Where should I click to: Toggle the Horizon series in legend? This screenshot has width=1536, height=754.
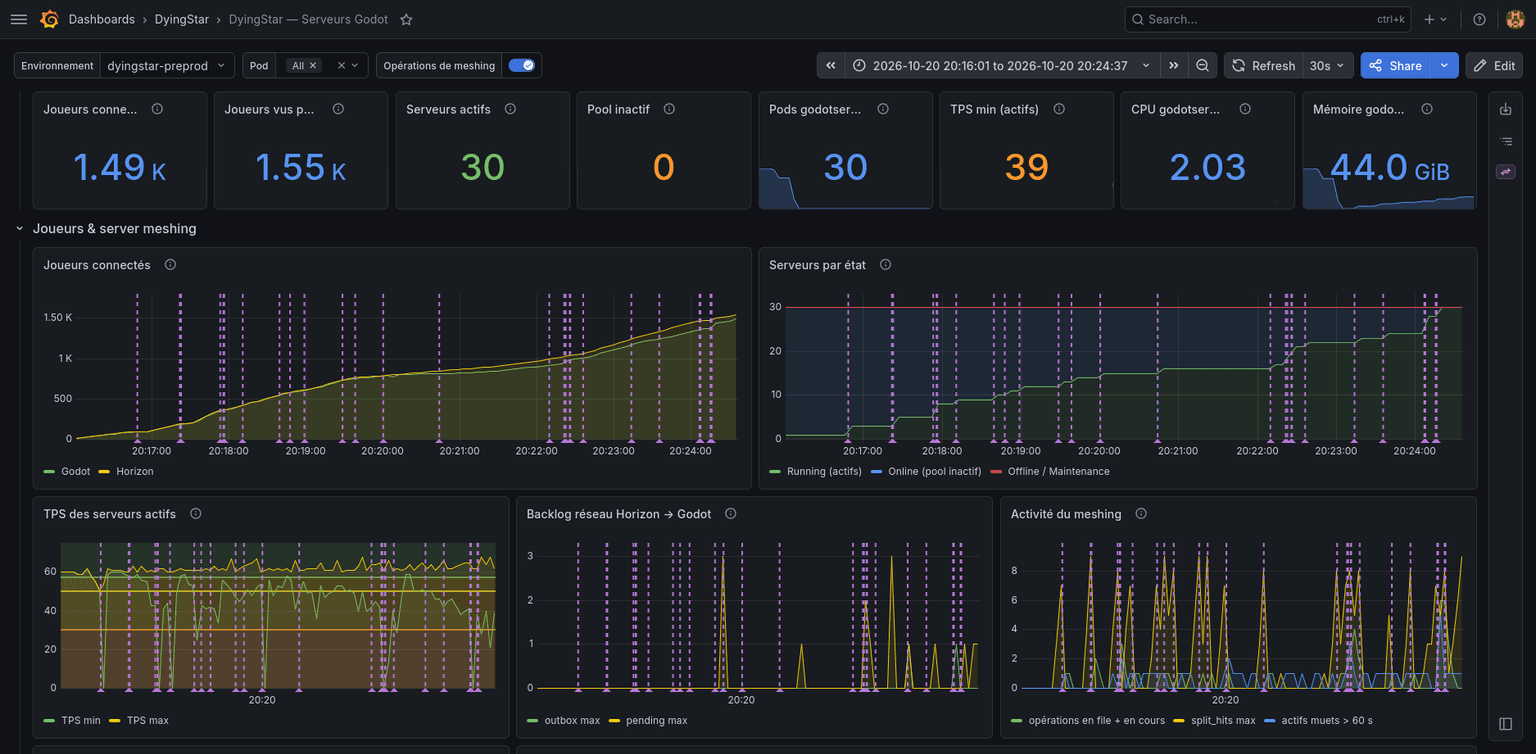135,471
